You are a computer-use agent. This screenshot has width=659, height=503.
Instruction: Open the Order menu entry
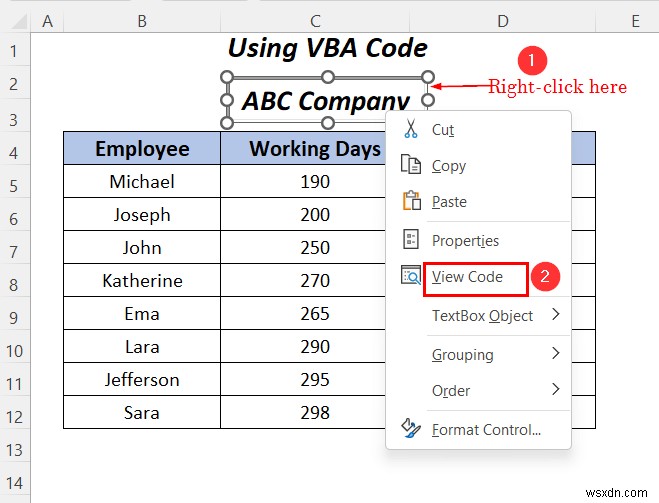pyautogui.click(x=478, y=390)
